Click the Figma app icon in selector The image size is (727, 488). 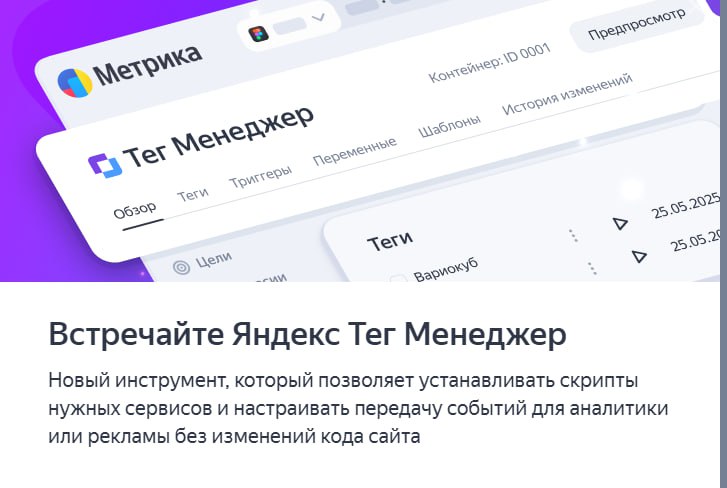[x=259, y=34]
